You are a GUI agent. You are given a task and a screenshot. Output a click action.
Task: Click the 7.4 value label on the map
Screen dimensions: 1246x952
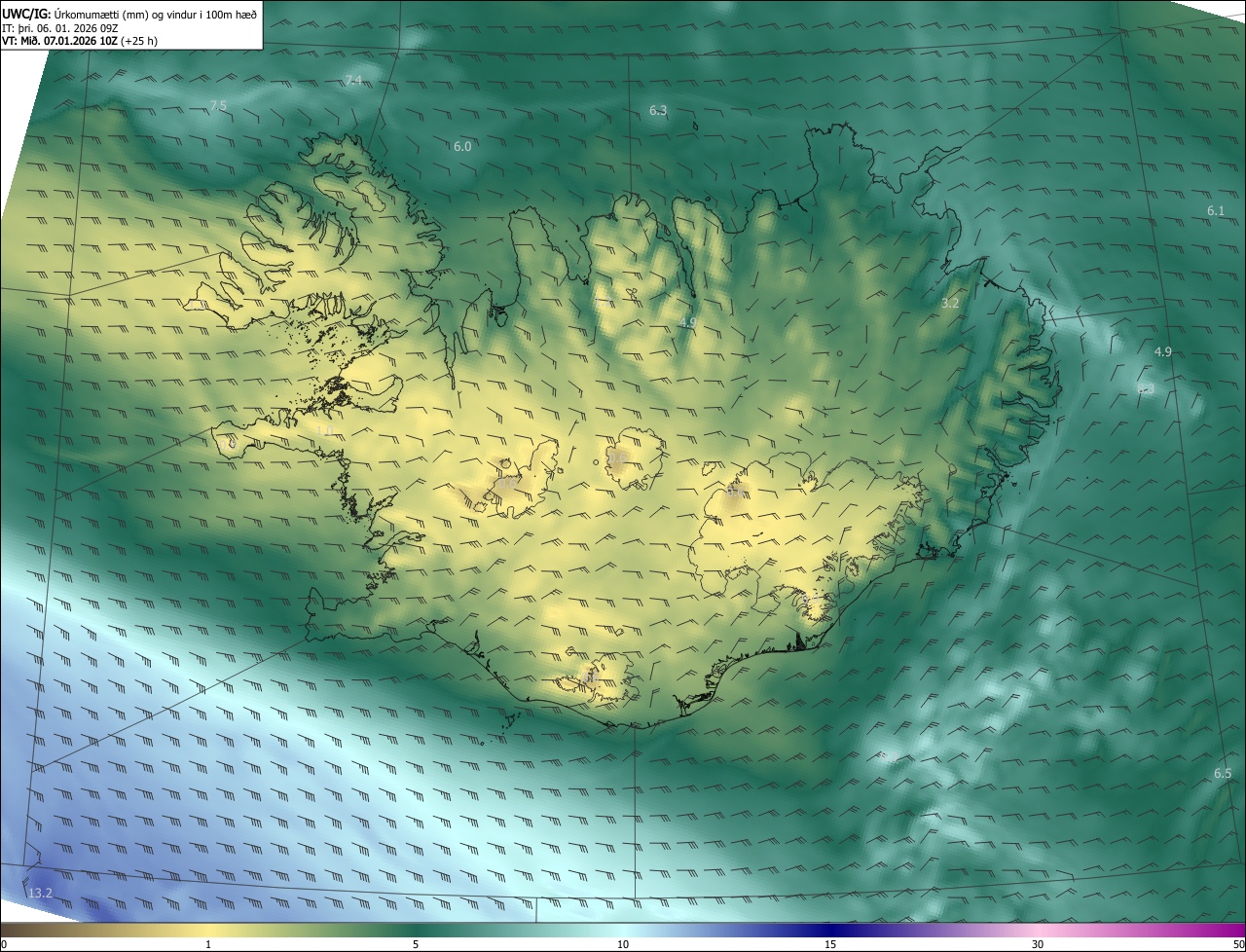[x=353, y=80]
